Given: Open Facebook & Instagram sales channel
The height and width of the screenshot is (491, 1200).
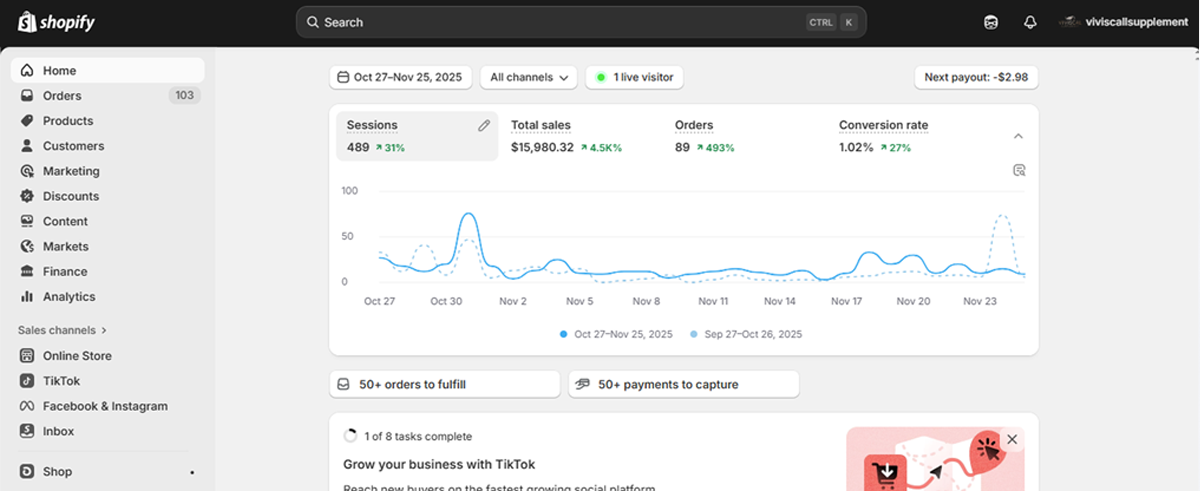Looking at the screenshot, I should pyautogui.click(x=104, y=406).
